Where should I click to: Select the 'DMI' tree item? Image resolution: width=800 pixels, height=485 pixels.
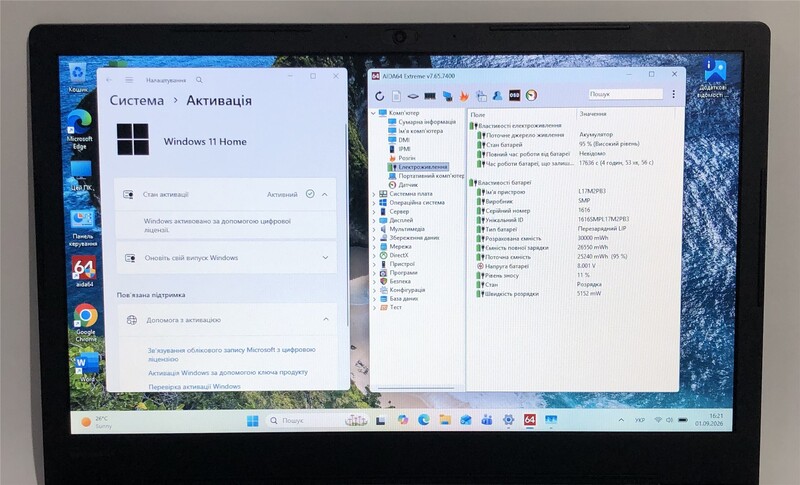tap(404, 140)
